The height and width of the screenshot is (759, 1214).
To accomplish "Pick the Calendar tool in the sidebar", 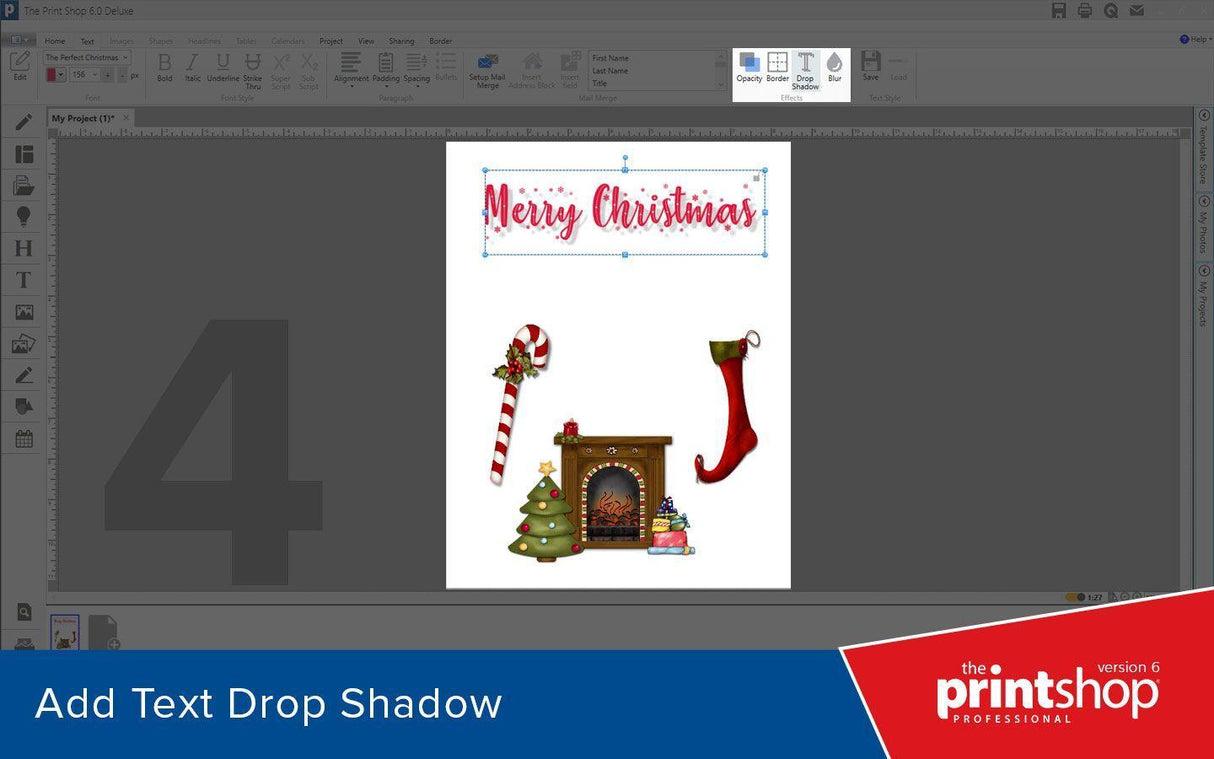I will point(22,438).
